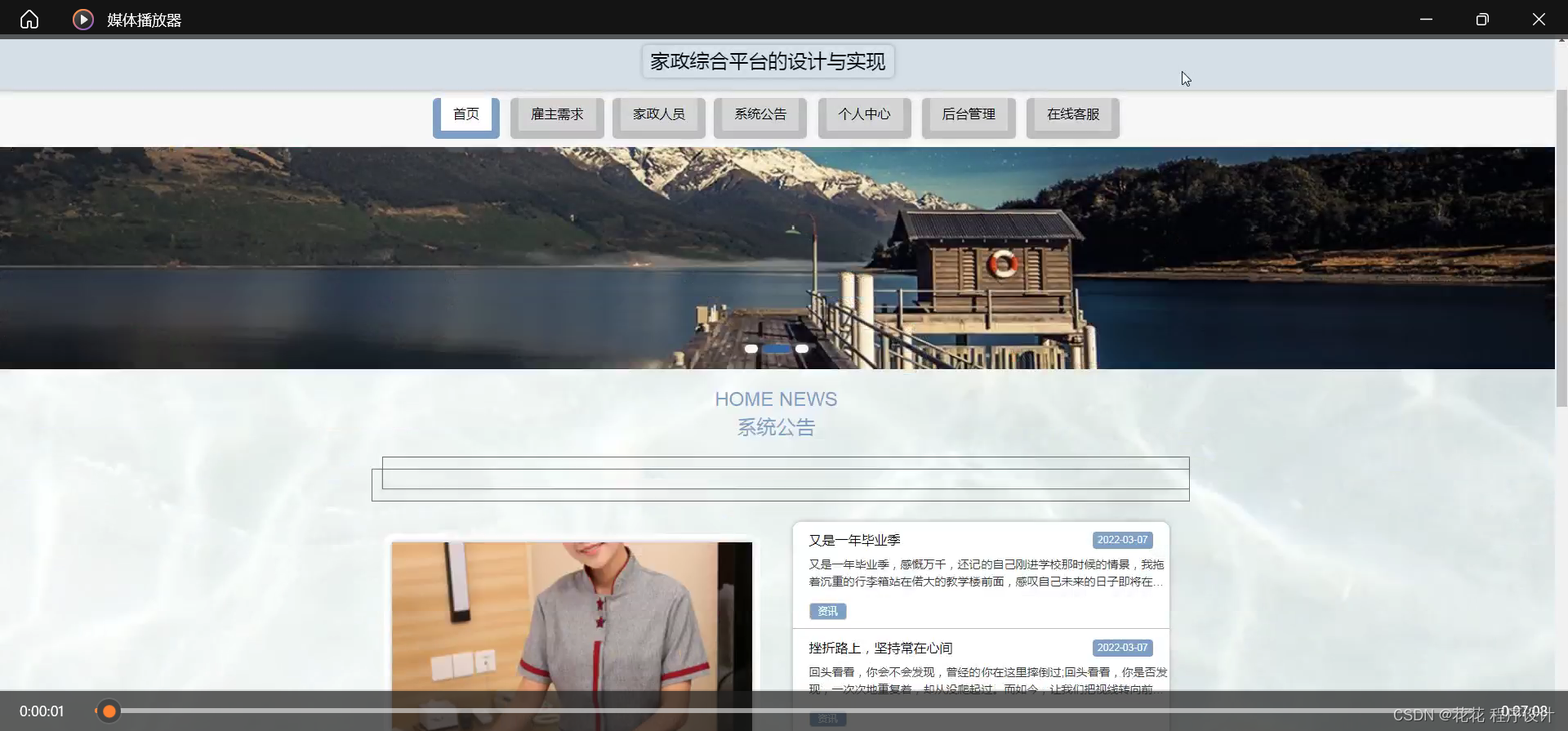Click the elapsed time 0:00:01
Screen dimensions: 1568x731
pyautogui.click(x=42, y=711)
